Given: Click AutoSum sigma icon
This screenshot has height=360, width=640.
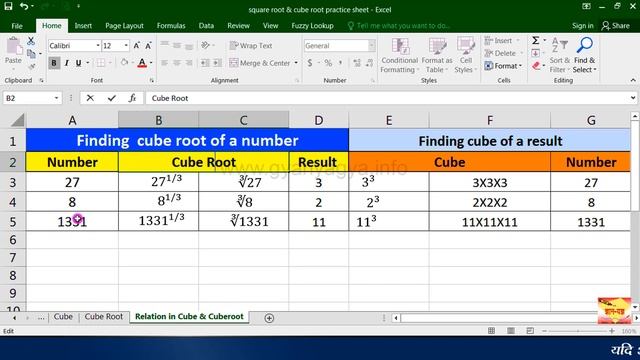Looking at the screenshot, I should pyautogui.click(x=536, y=40).
